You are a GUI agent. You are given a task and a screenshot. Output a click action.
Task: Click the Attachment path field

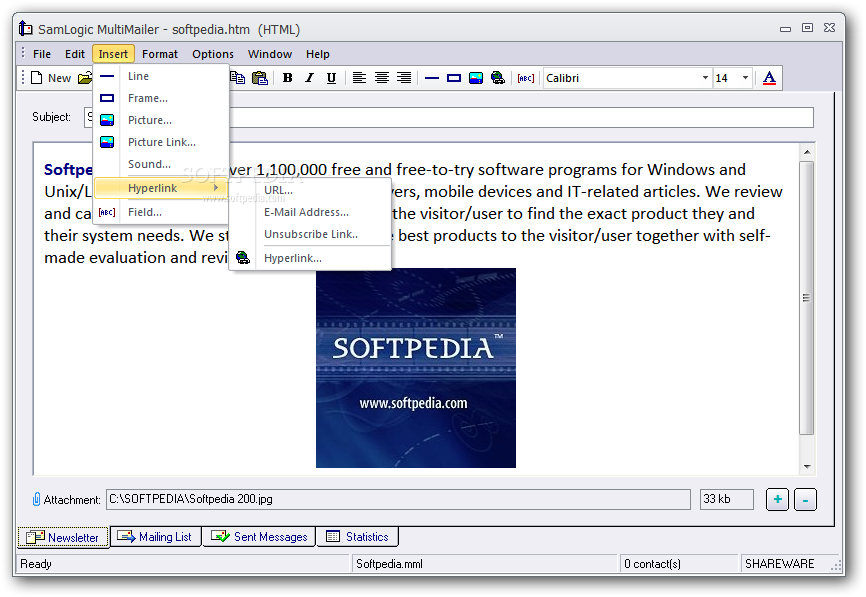pos(398,499)
